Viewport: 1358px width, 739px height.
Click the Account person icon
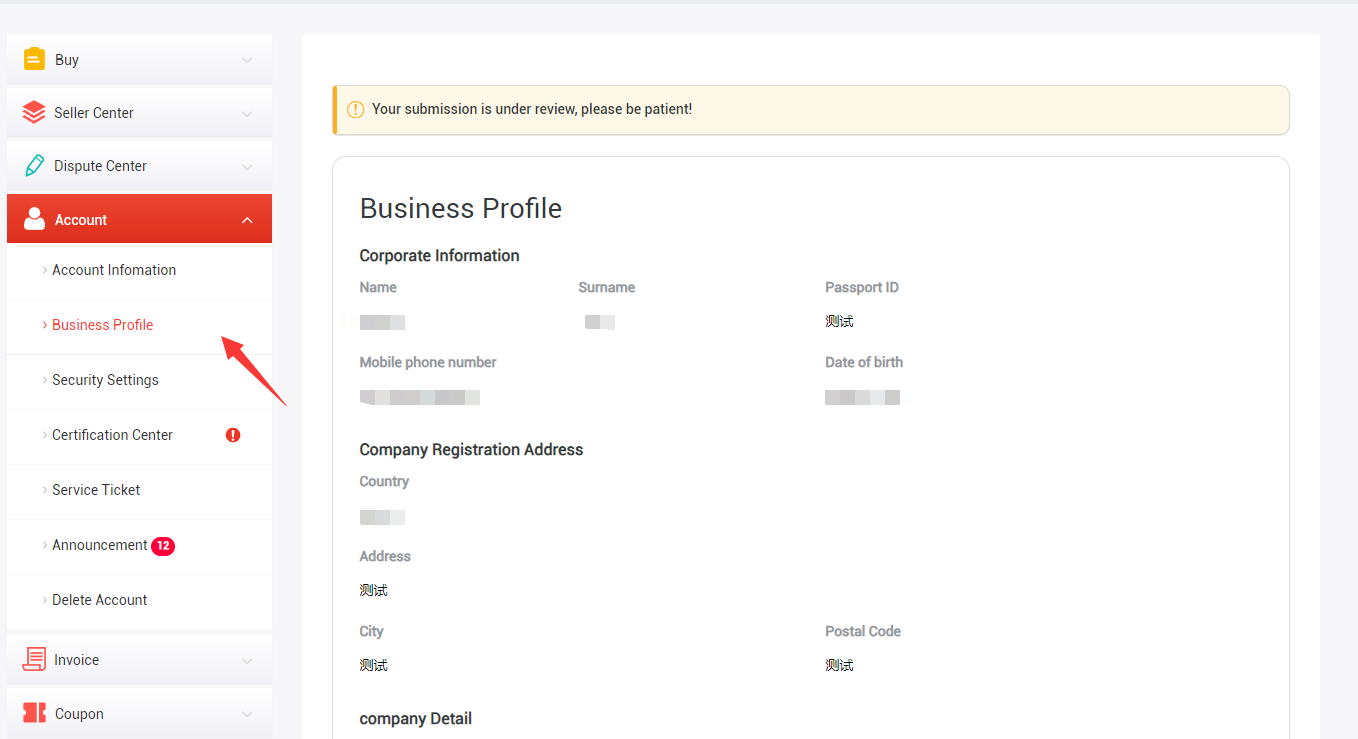tap(34, 219)
